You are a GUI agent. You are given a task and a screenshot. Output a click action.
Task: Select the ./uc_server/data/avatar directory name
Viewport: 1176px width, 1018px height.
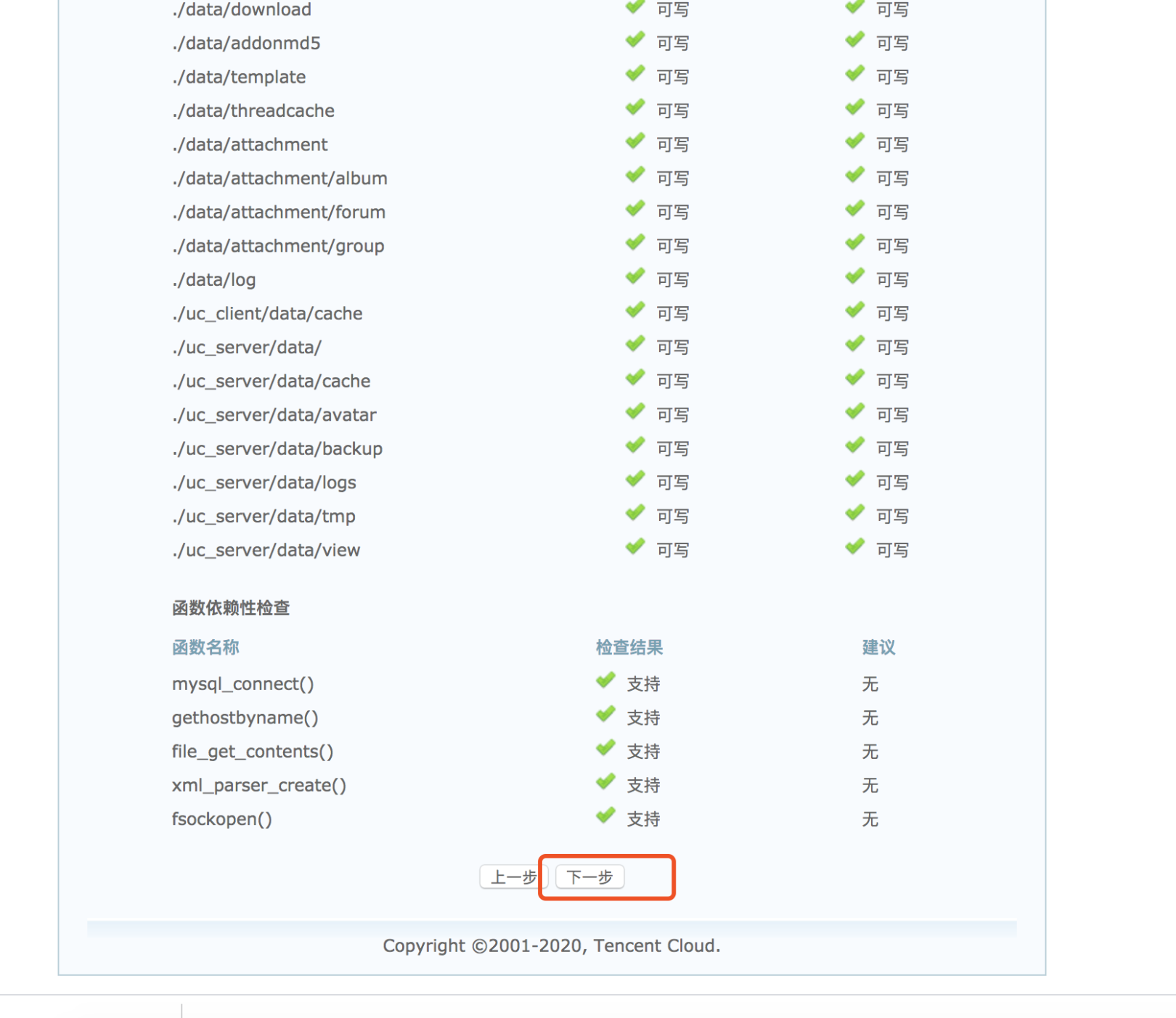(274, 415)
